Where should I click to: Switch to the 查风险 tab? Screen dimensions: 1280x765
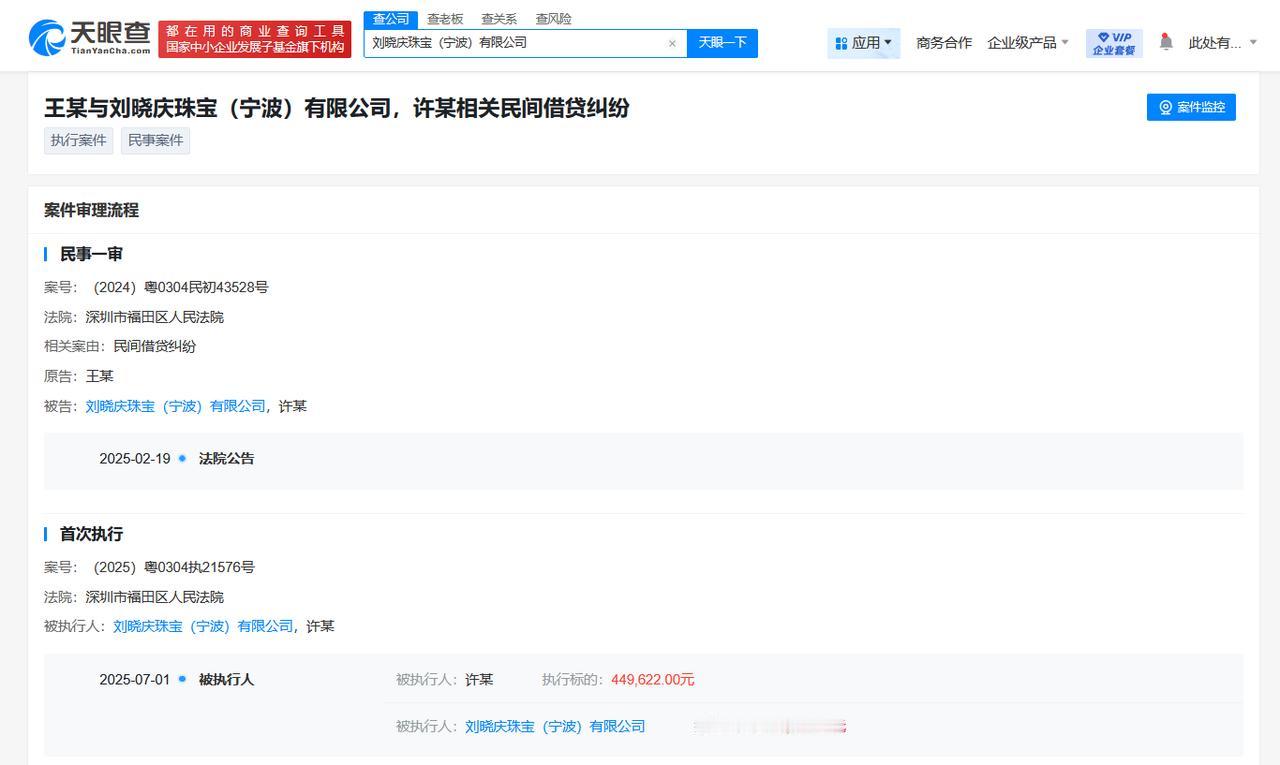(553, 19)
